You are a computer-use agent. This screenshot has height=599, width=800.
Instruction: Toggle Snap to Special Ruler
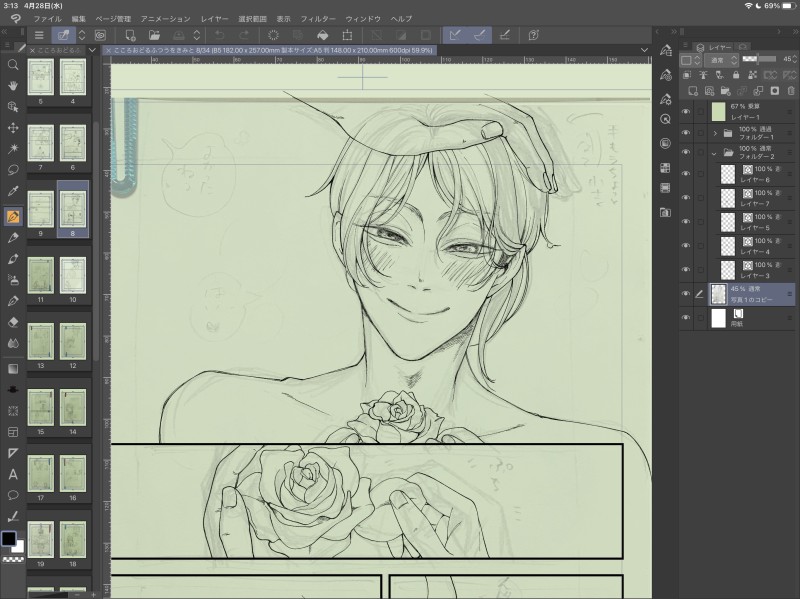click(480, 35)
